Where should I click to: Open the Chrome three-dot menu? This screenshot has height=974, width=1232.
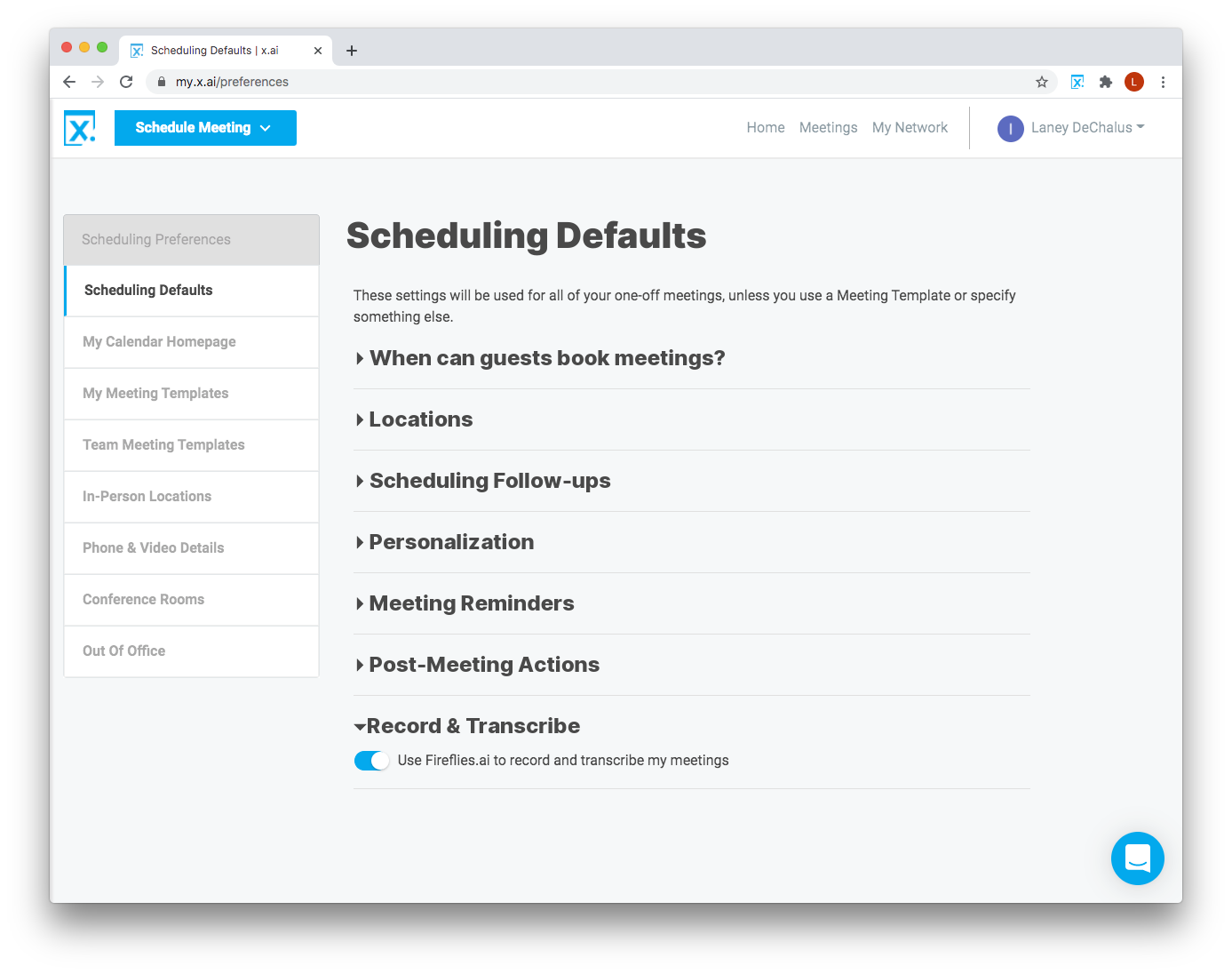(1163, 82)
